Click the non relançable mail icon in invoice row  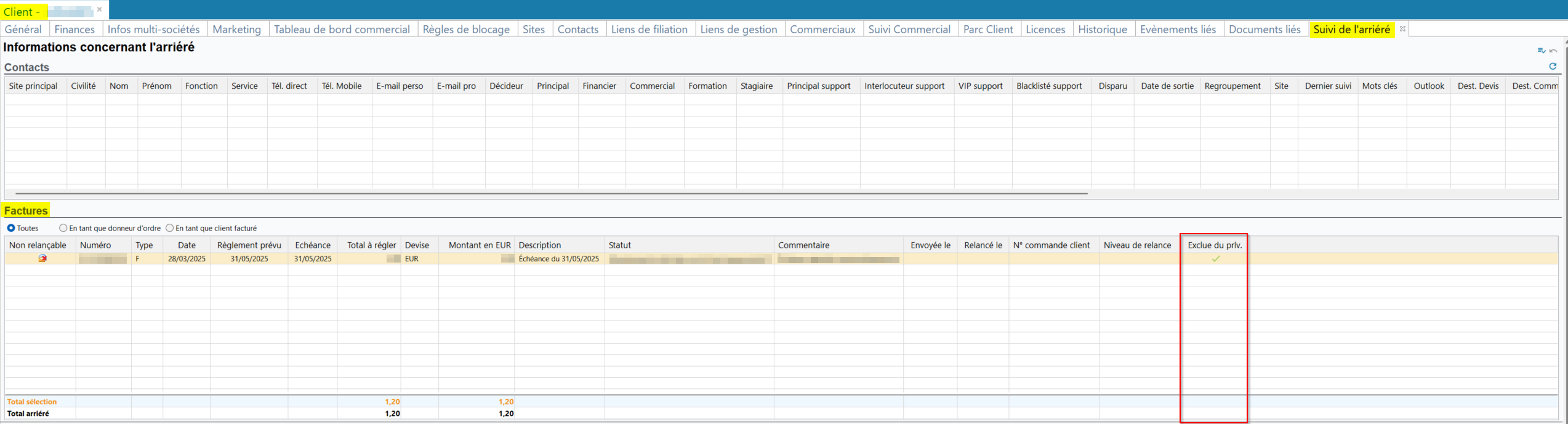42,259
